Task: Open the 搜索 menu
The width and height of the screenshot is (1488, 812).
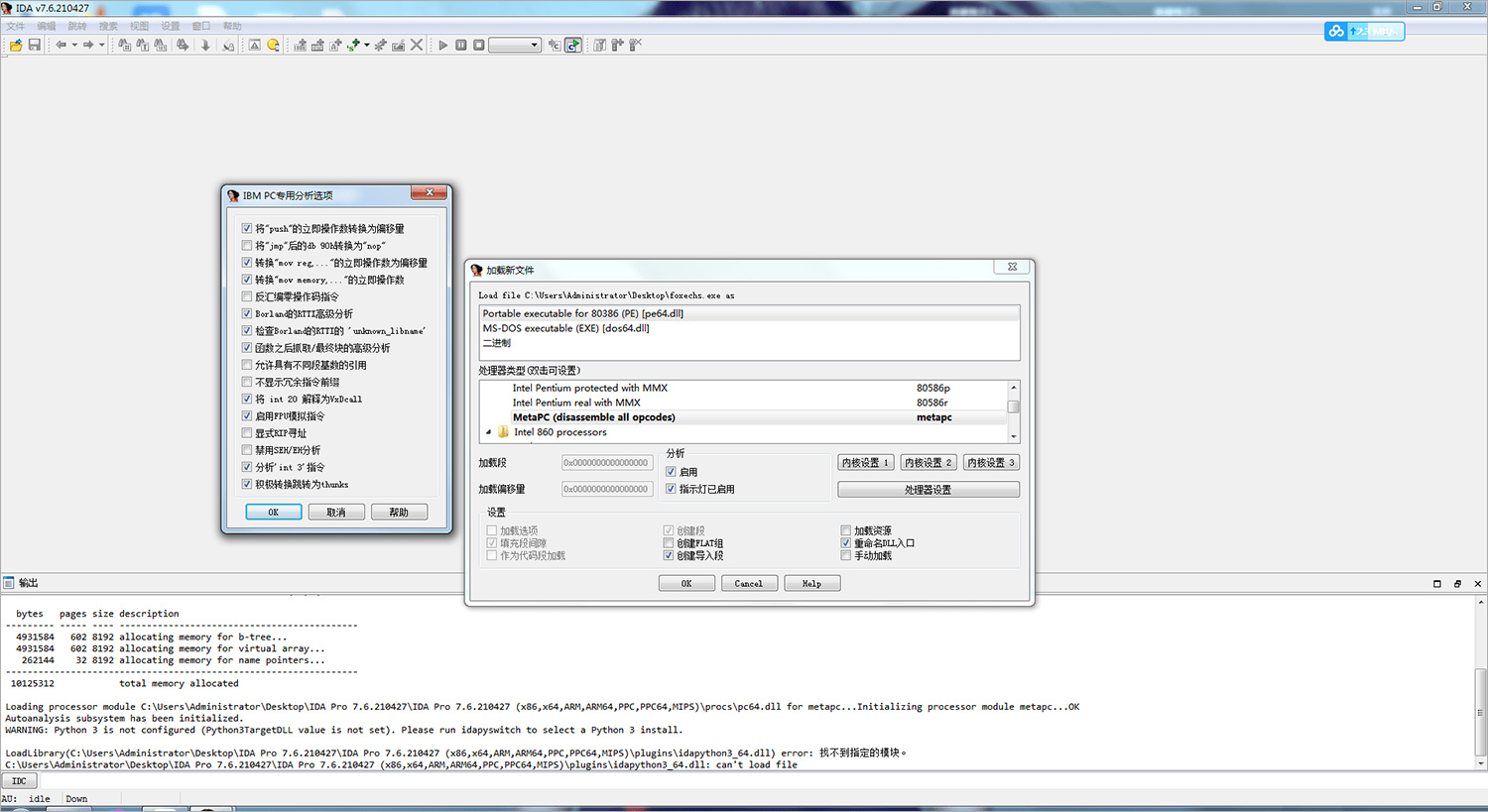Action: pyautogui.click(x=108, y=26)
